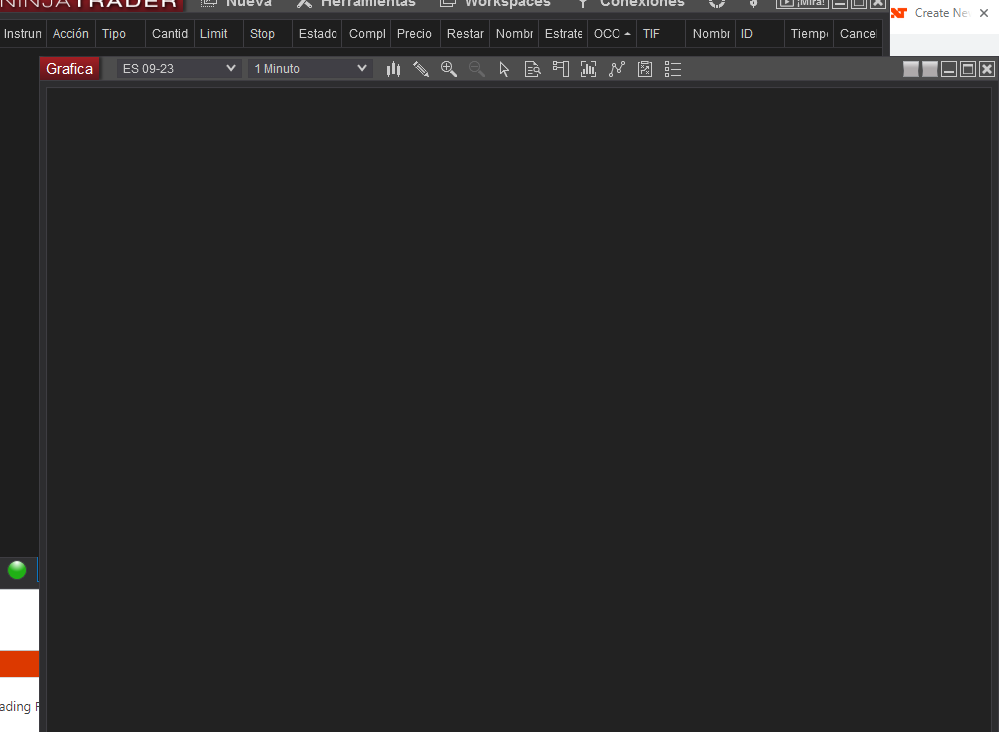
Task: Open the Nueva menu
Action: click(x=236, y=3)
